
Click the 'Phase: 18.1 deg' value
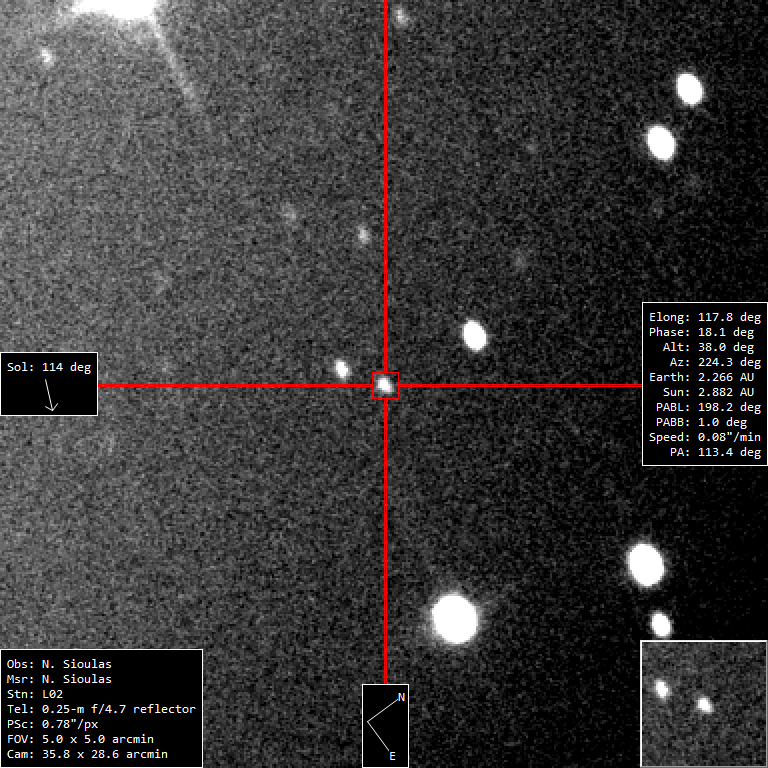pyautogui.click(x=701, y=332)
